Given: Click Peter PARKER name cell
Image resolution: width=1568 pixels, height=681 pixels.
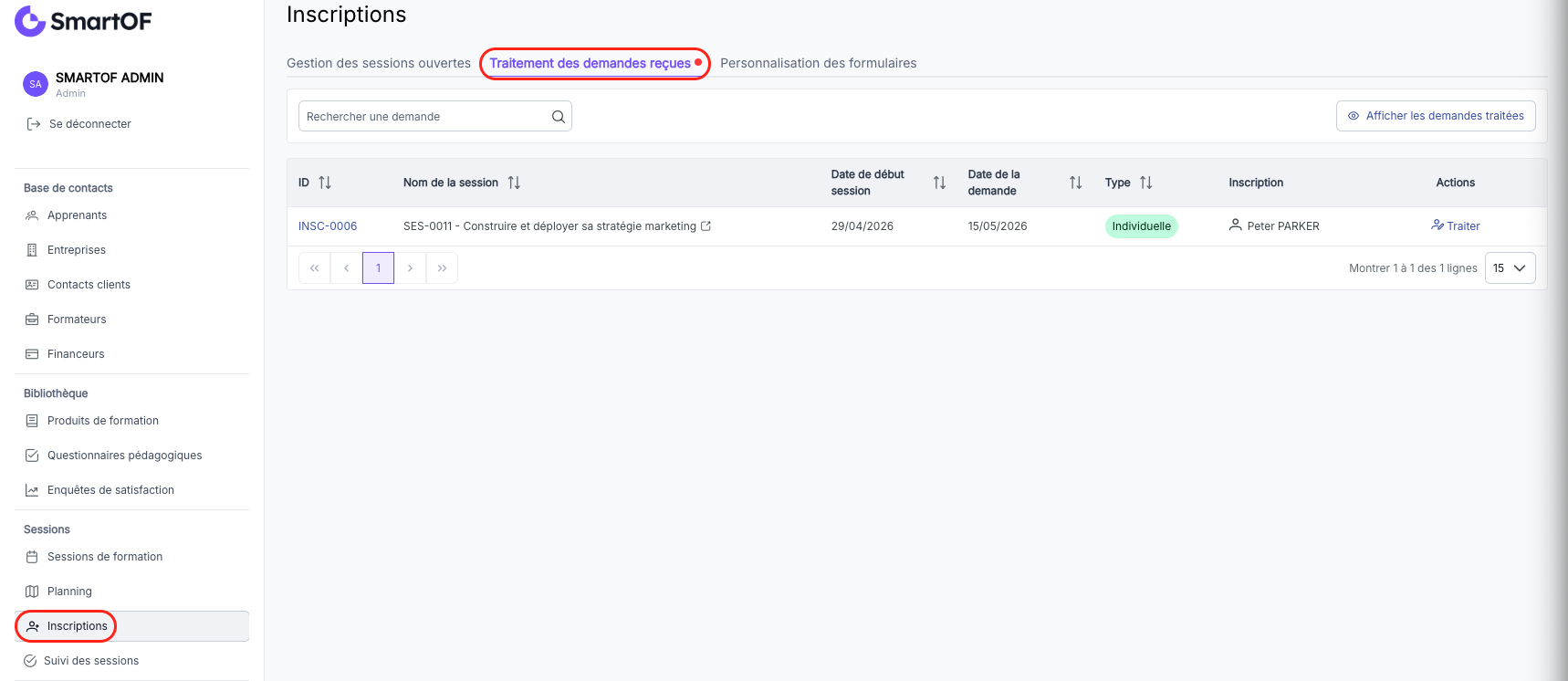Looking at the screenshot, I should coord(1283,226).
